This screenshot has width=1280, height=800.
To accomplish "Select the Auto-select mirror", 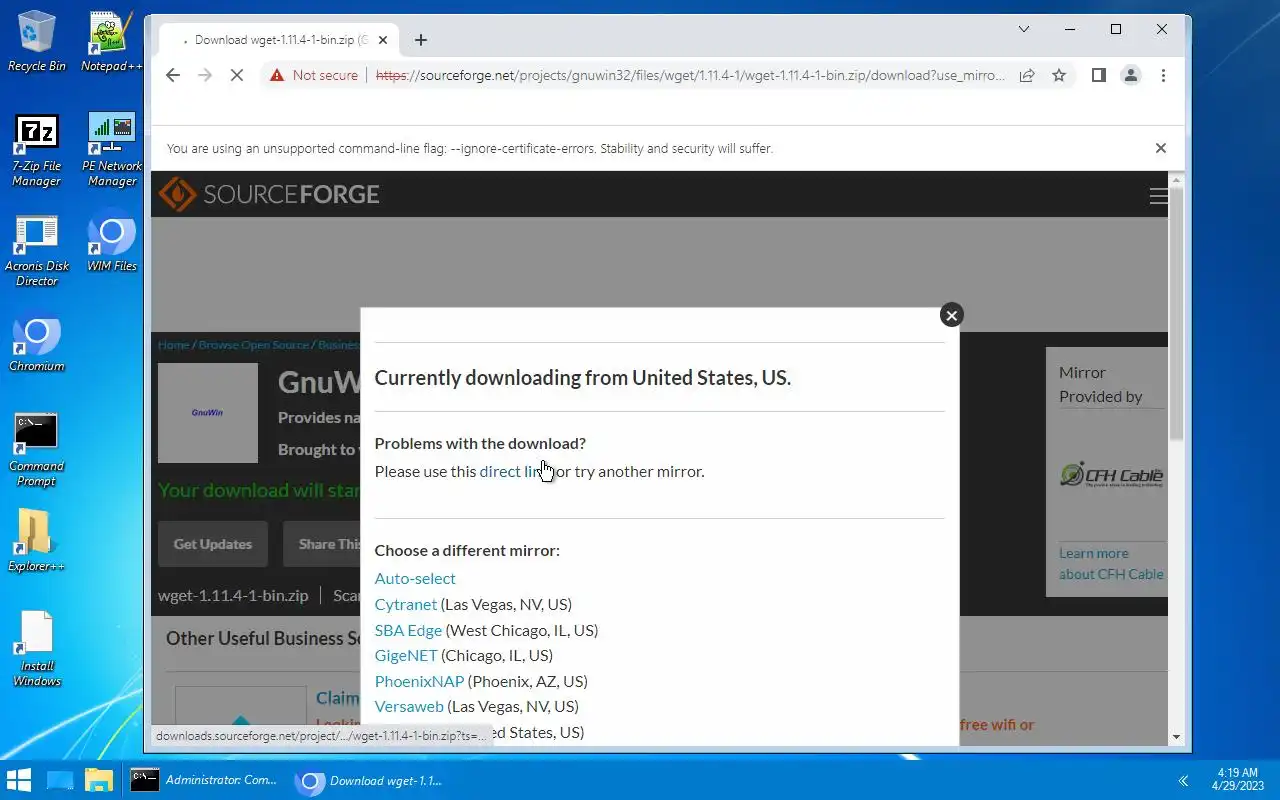I will pyautogui.click(x=415, y=578).
